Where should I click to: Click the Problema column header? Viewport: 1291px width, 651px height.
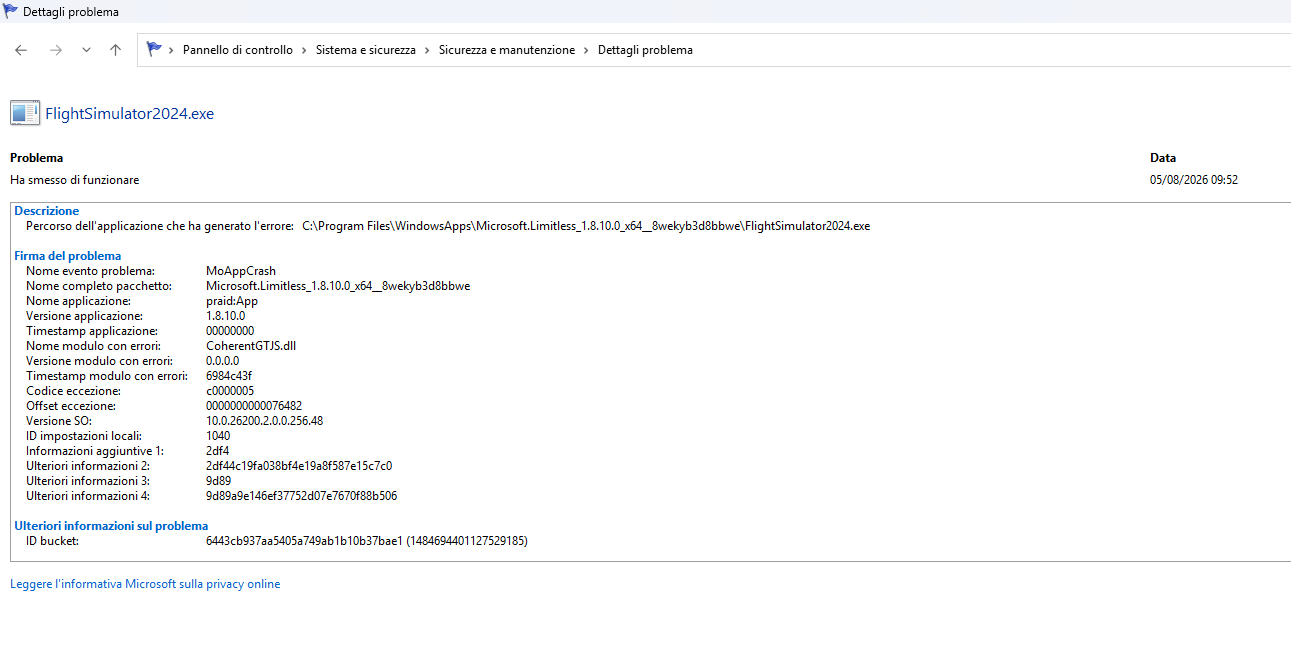click(36, 158)
